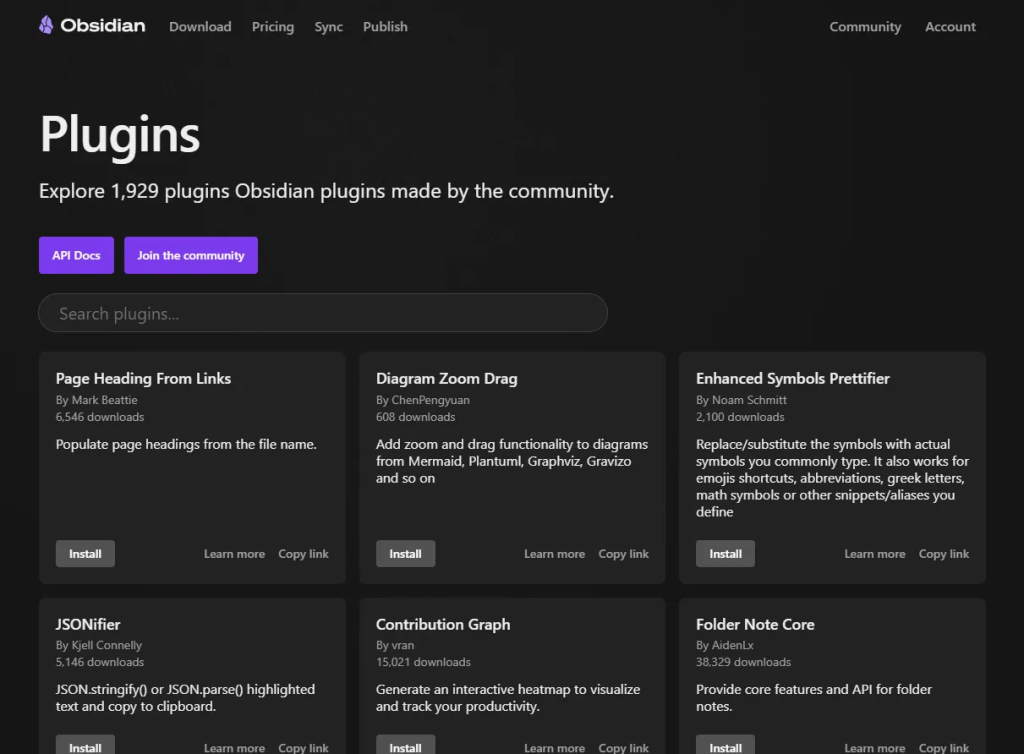The height and width of the screenshot is (754, 1024).
Task: Select the Page Heading From Links title
Action: click(x=143, y=379)
